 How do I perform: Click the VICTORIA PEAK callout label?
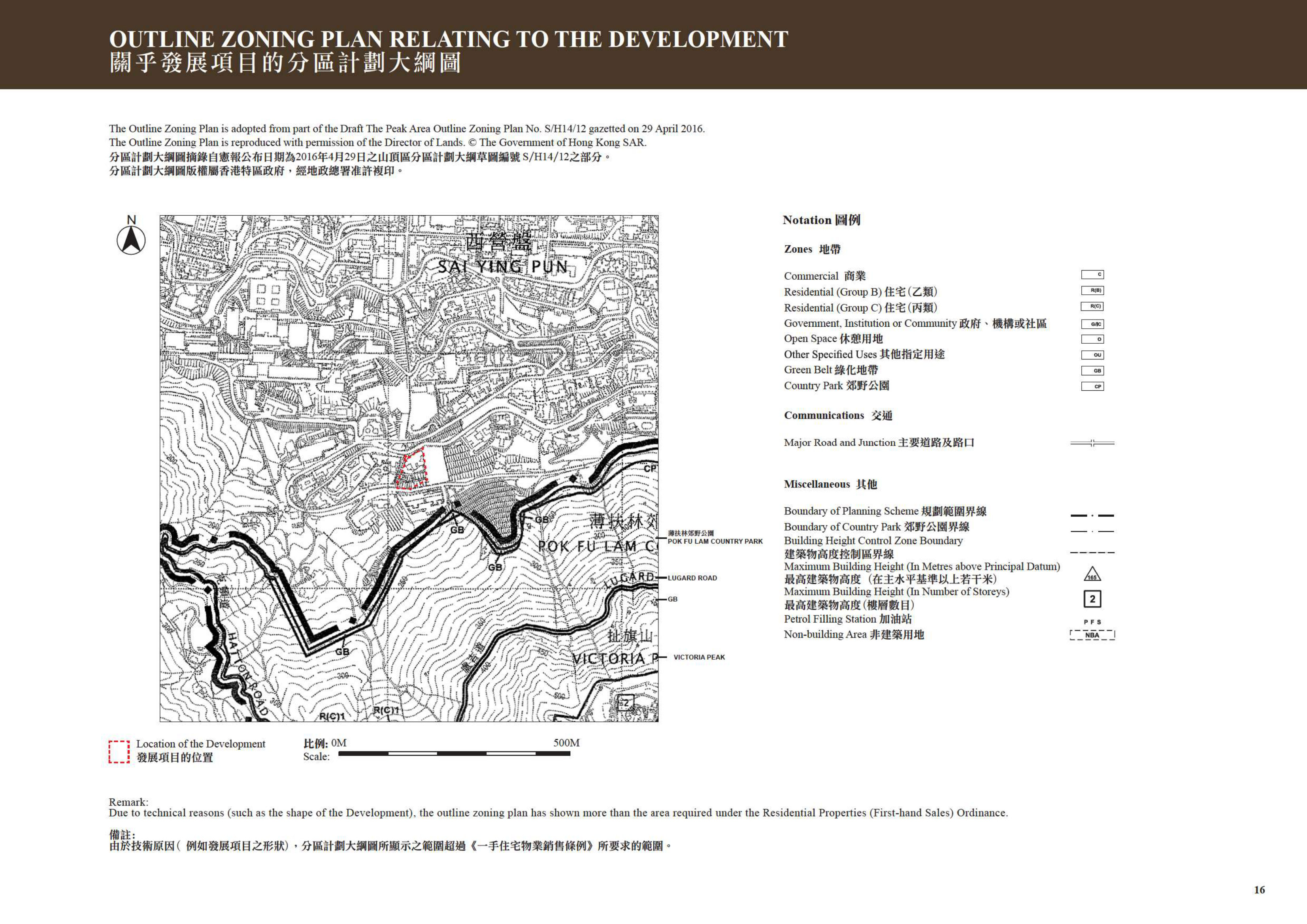click(x=699, y=657)
